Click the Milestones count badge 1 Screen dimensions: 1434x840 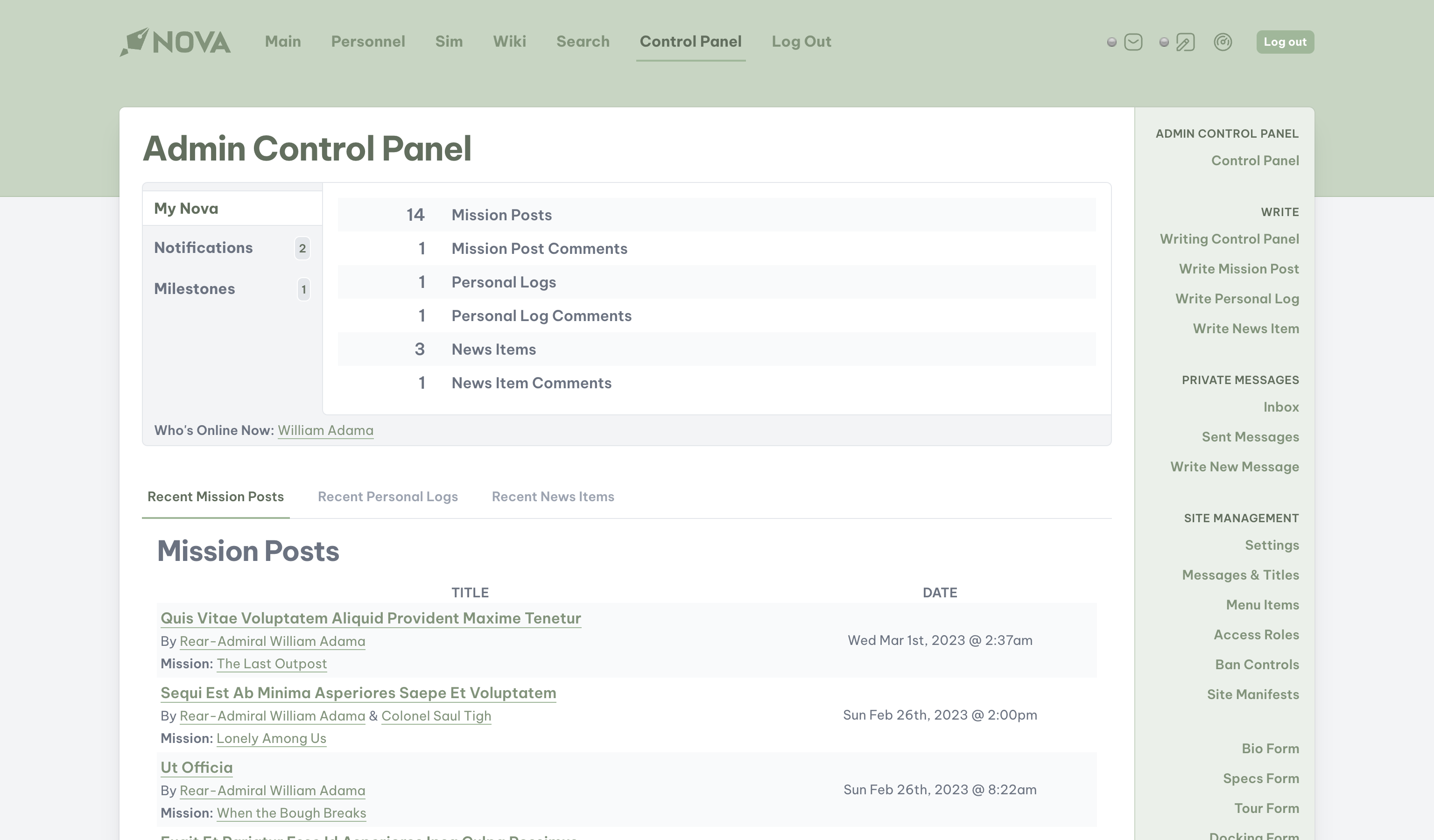click(303, 289)
